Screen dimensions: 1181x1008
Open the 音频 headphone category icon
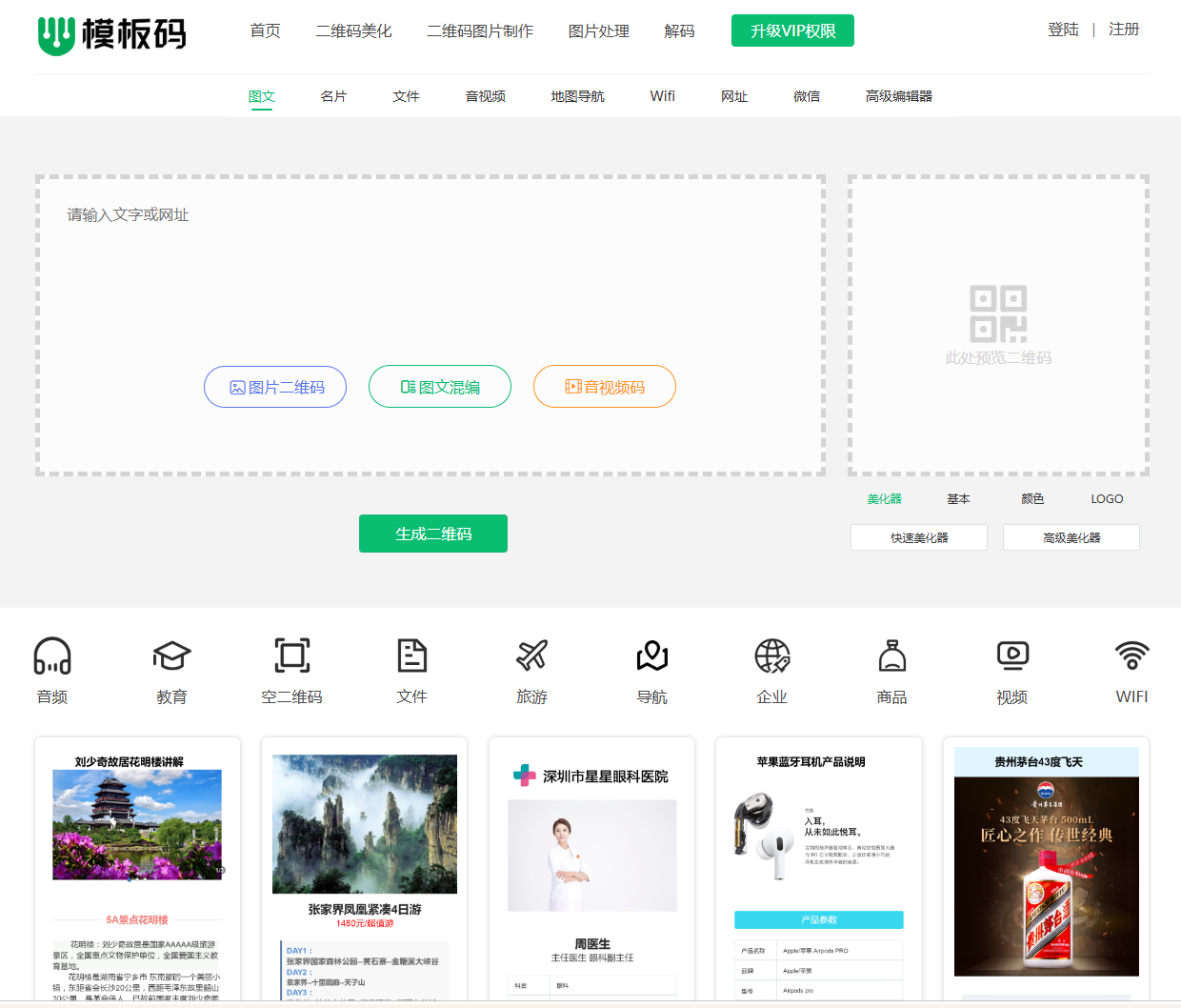52,655
